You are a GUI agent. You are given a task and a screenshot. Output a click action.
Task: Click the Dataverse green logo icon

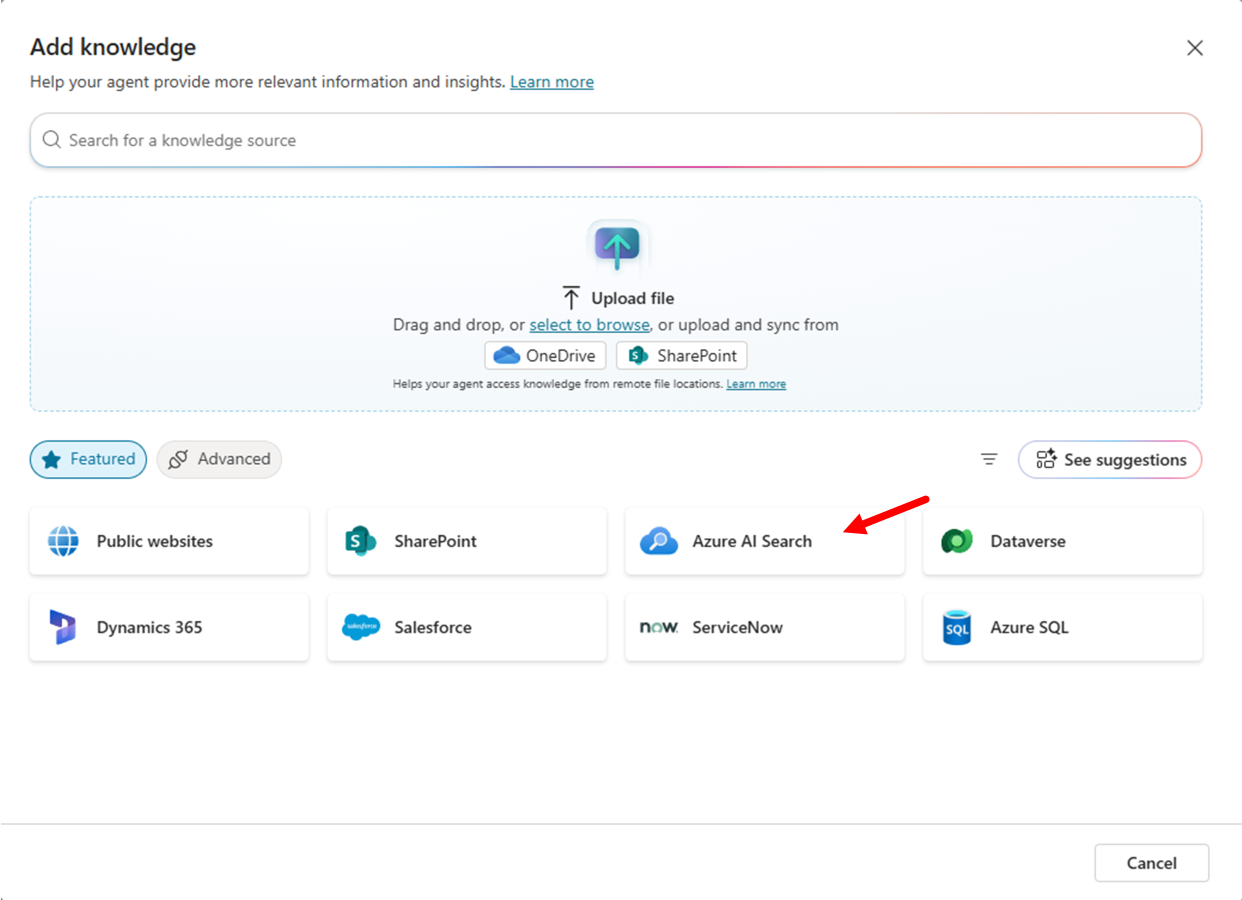[957, 541]
